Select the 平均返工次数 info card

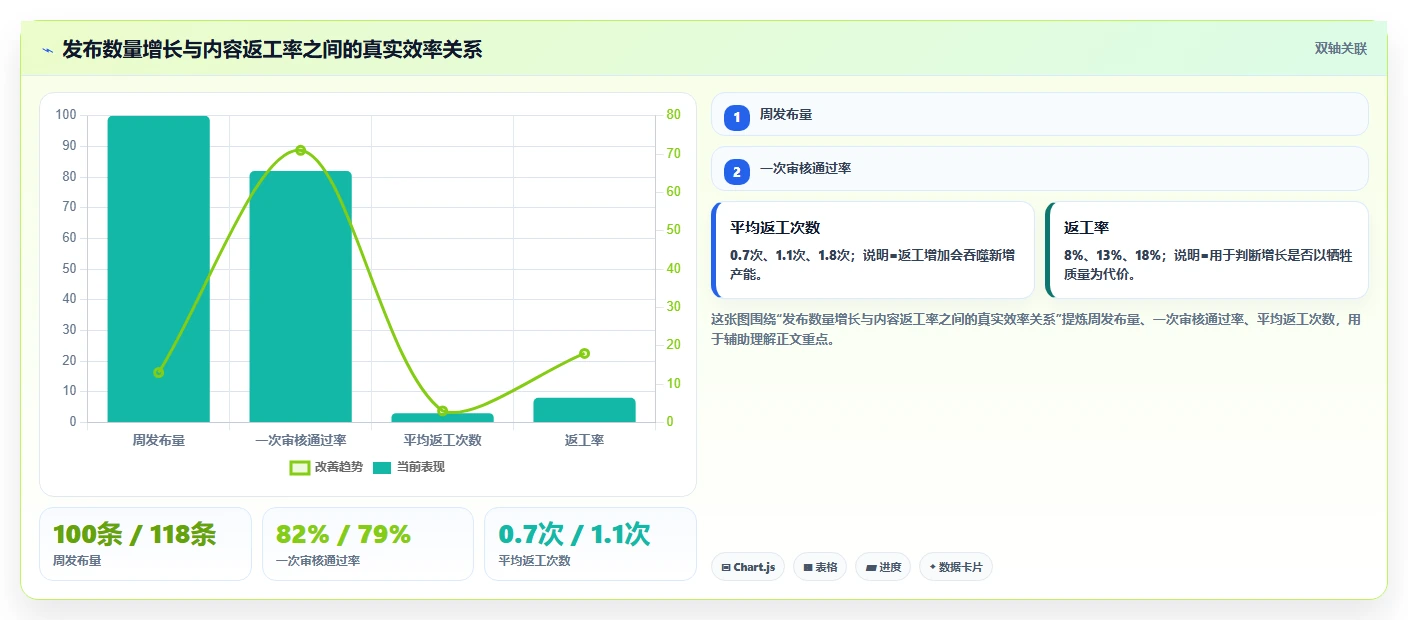click(872, 250)
